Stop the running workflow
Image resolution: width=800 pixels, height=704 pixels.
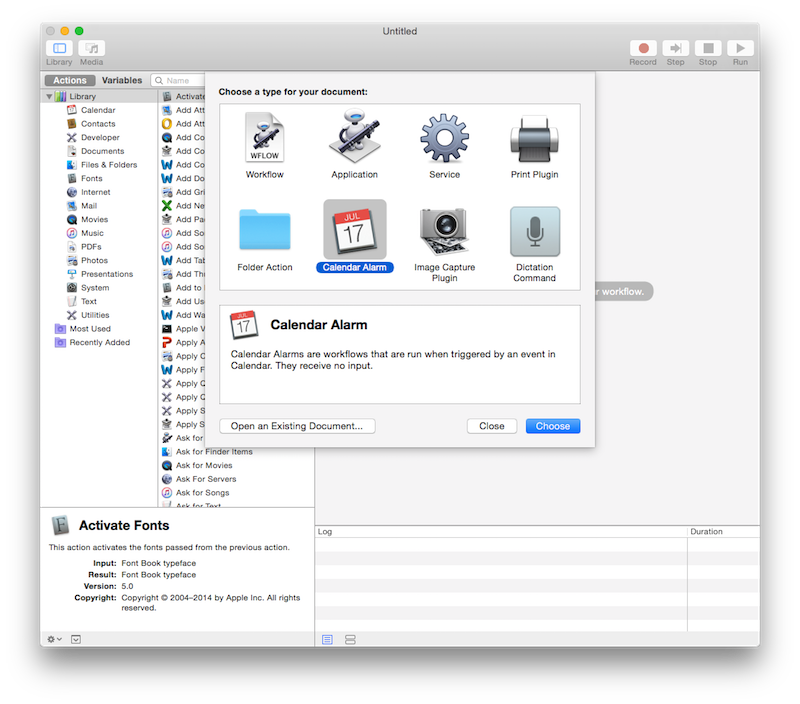[x=708, y=48]
